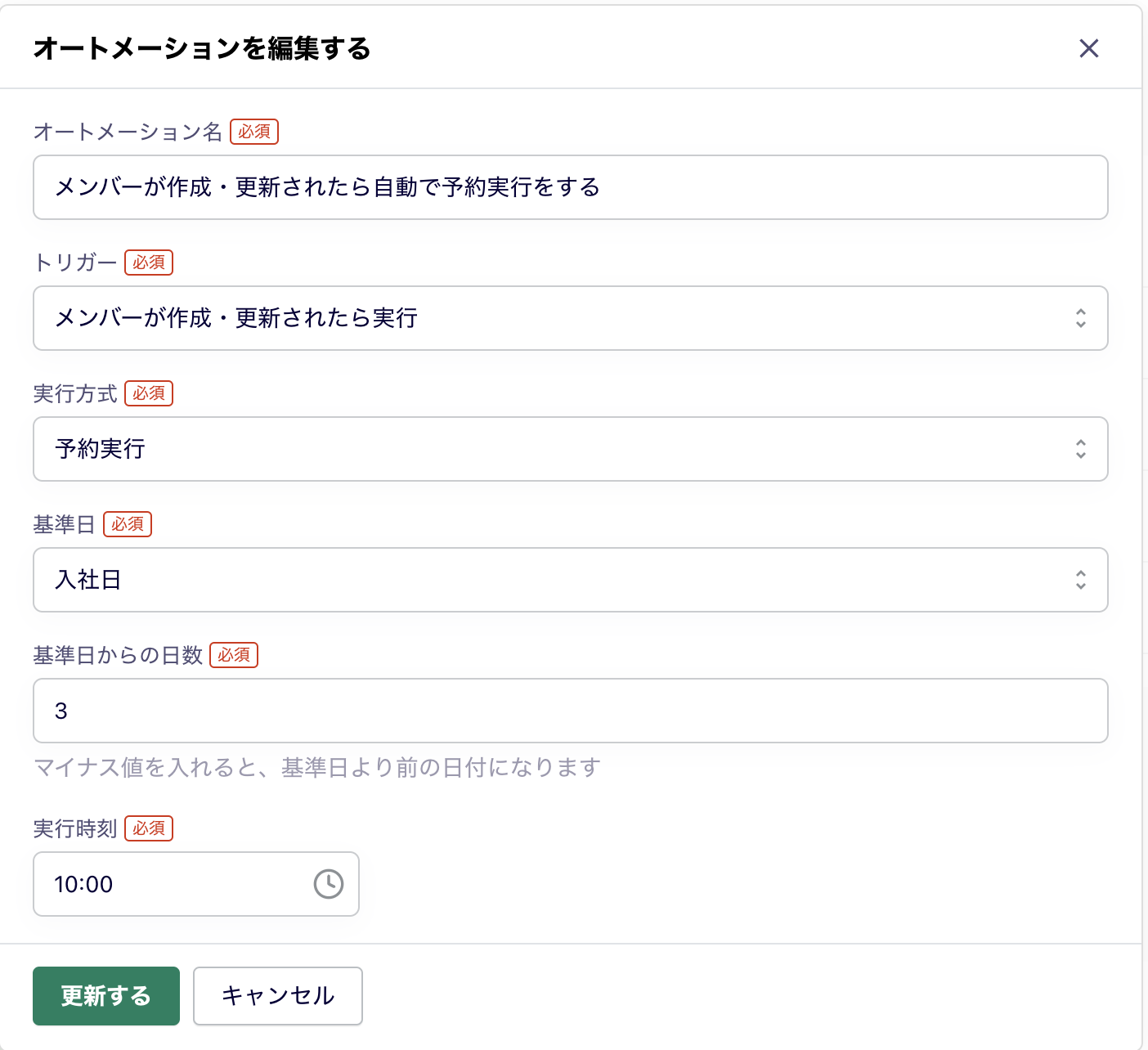This screenshot has width=1148, height=1050.
Task: Click the 基準日からの日数 field label
Action: (117, 655)
